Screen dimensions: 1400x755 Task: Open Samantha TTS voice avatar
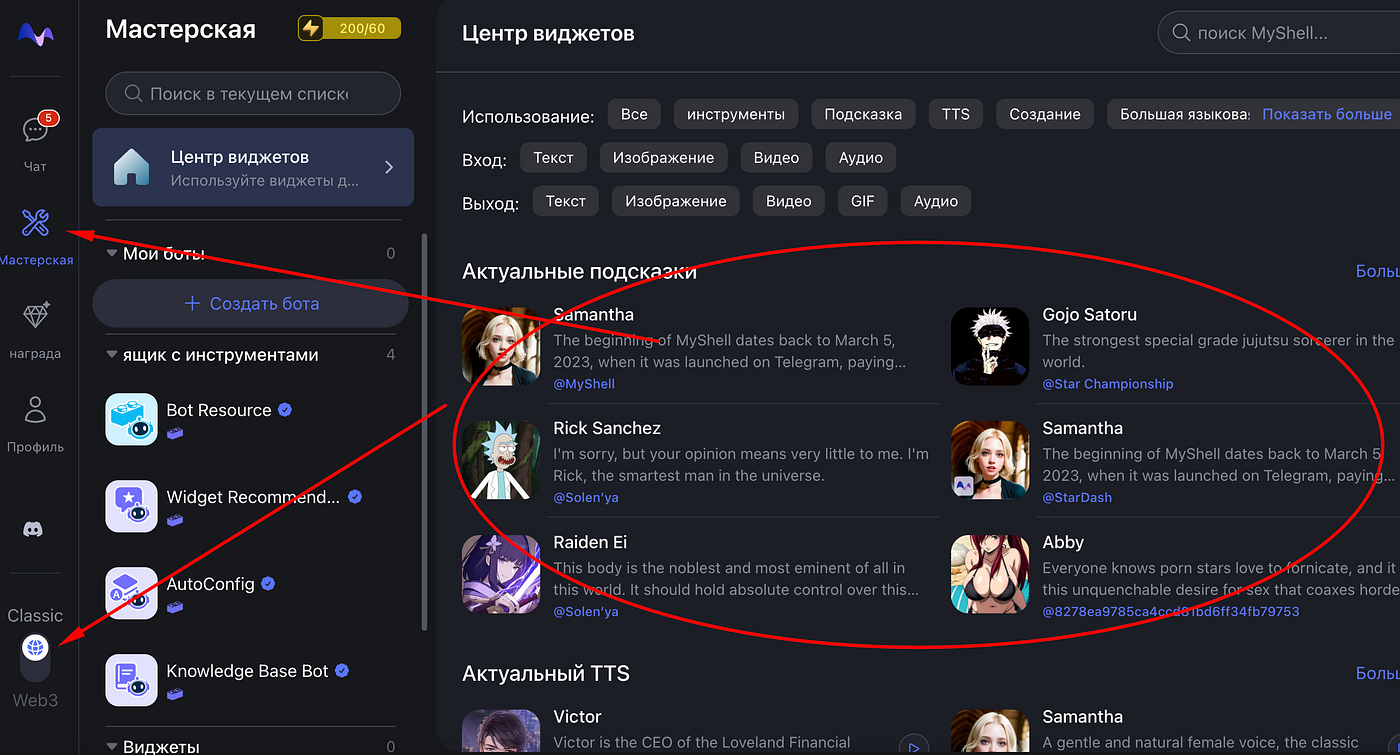(990, 732)
